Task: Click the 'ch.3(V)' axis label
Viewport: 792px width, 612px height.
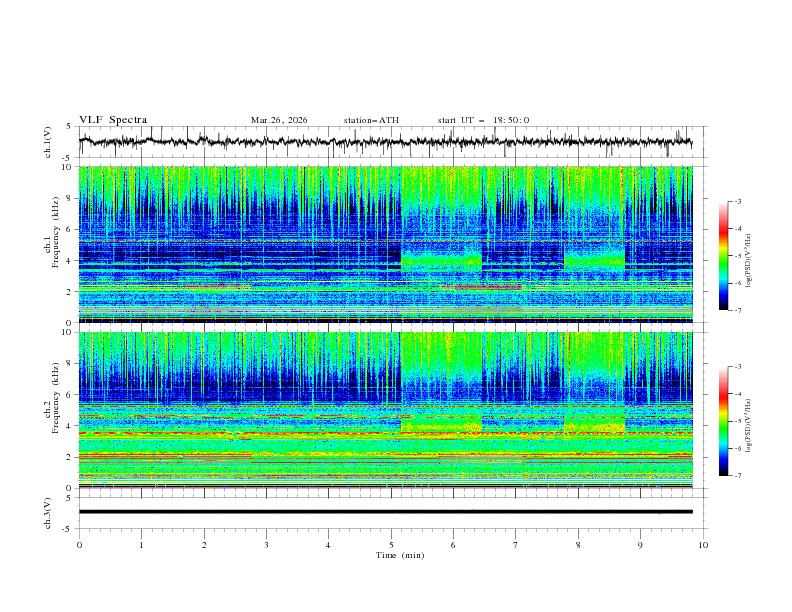Action: pos(48,513)
